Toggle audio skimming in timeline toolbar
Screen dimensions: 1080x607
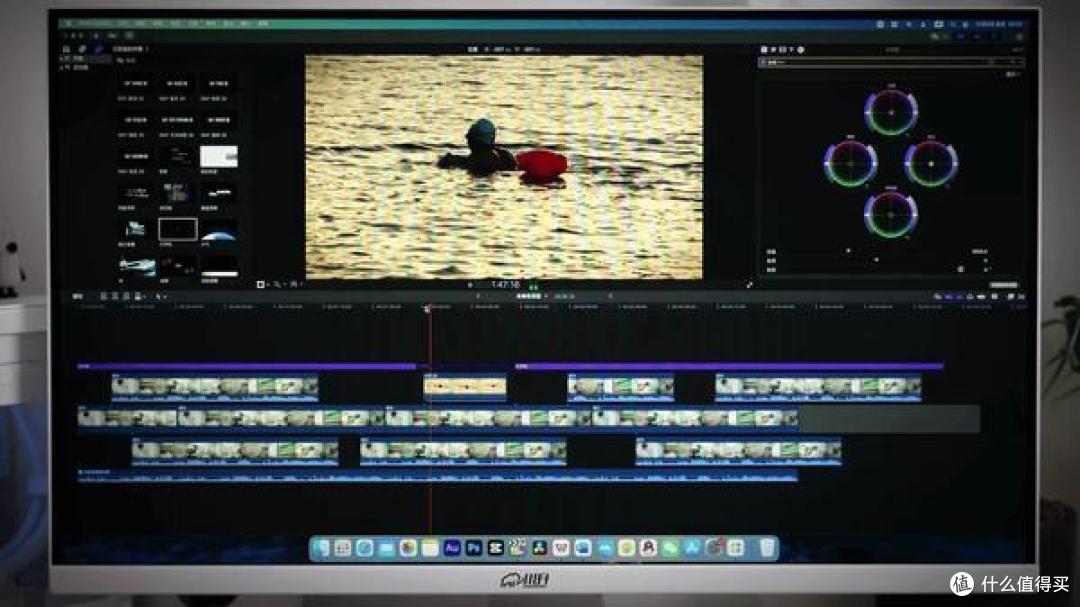tap(959, 297)
